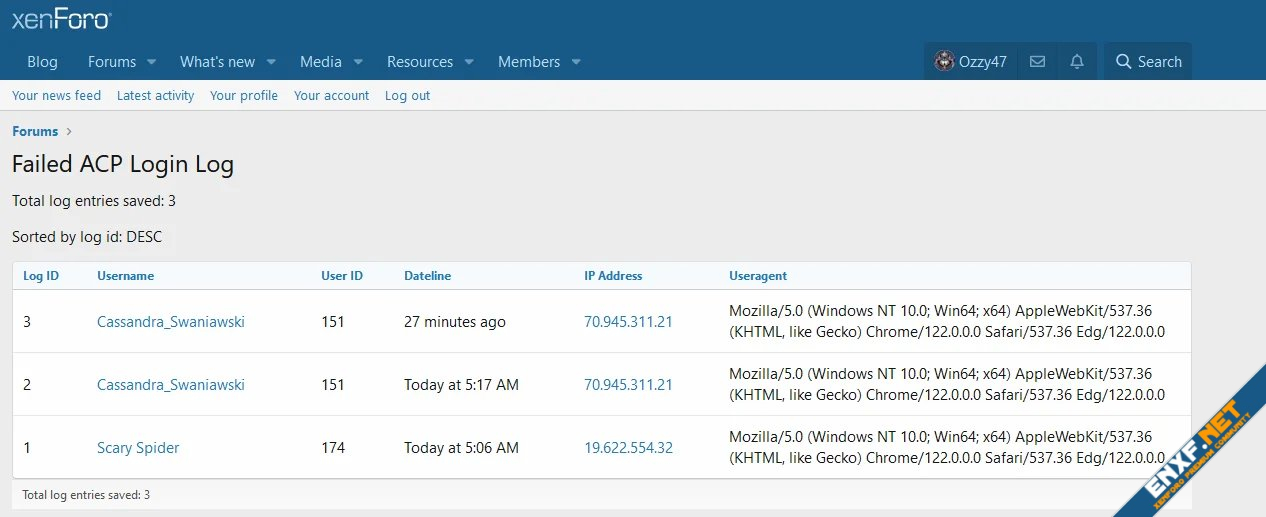Open the Latest activity link

coord(155,96)
